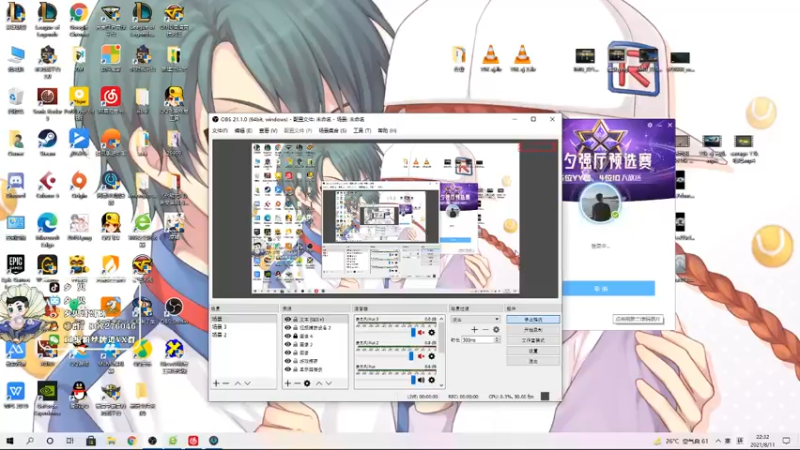Viewport: 800px width, 450px height.
Task: Hide the 视频捕获设备 2 source via its eye icon
Action: [288, 328]
